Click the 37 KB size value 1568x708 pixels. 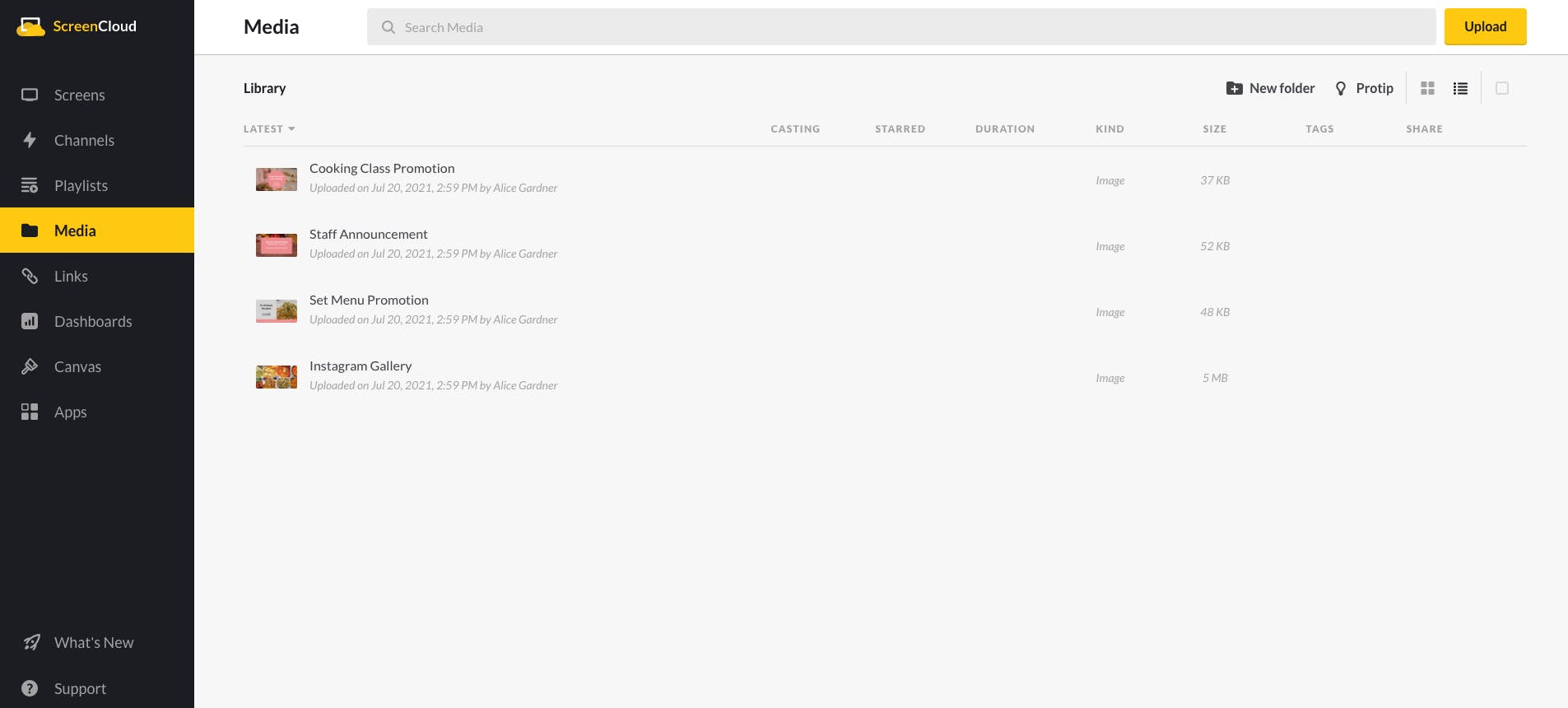point(1215,180)
